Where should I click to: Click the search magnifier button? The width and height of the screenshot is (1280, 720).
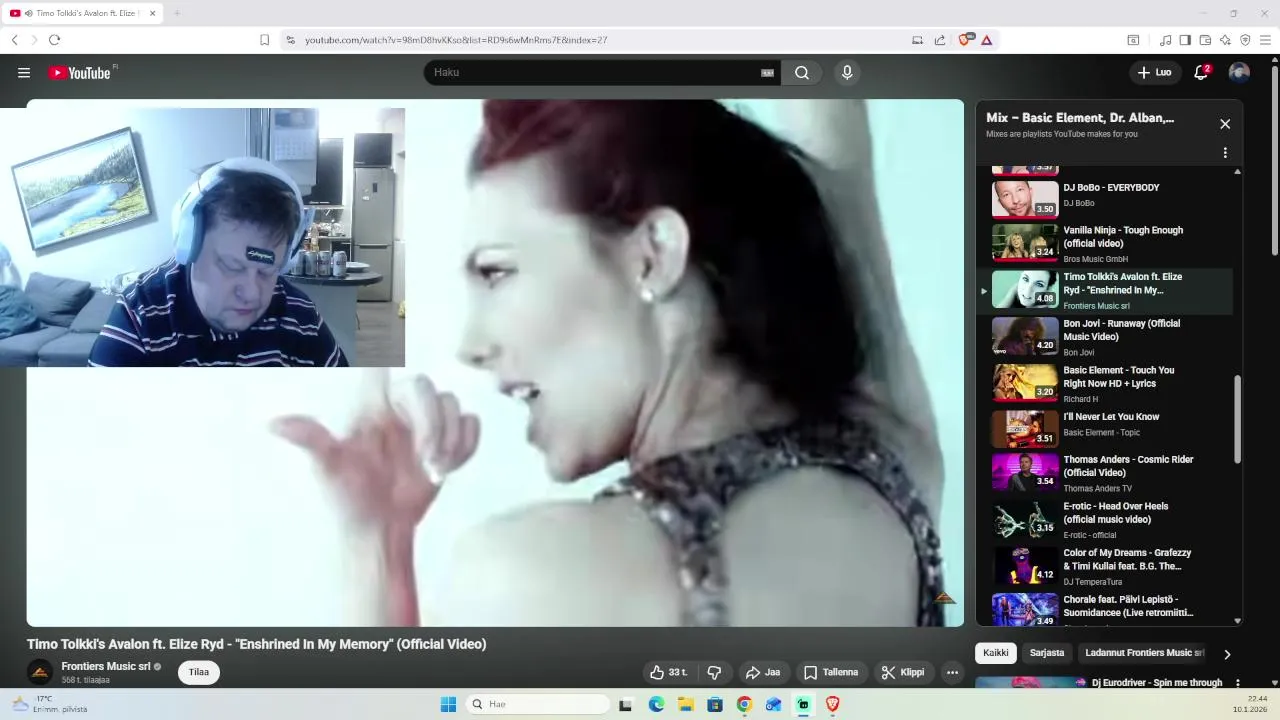[802, 72]
